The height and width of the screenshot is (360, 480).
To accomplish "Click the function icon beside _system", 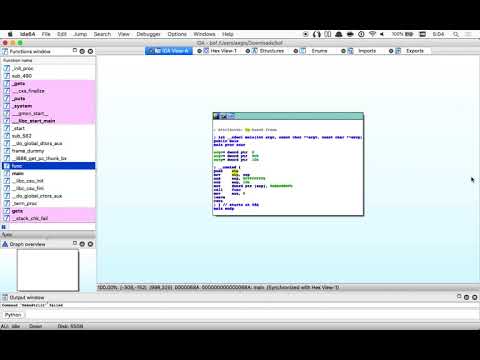I will point(6,106).
